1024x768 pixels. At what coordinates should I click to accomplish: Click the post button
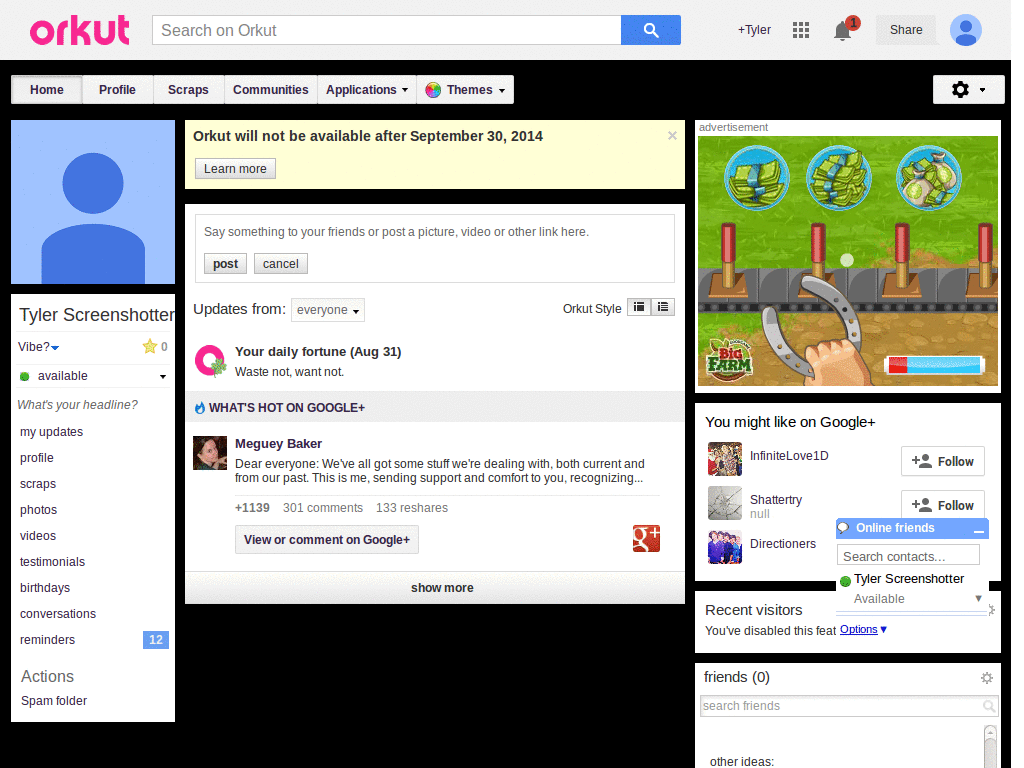click(225, 264)
